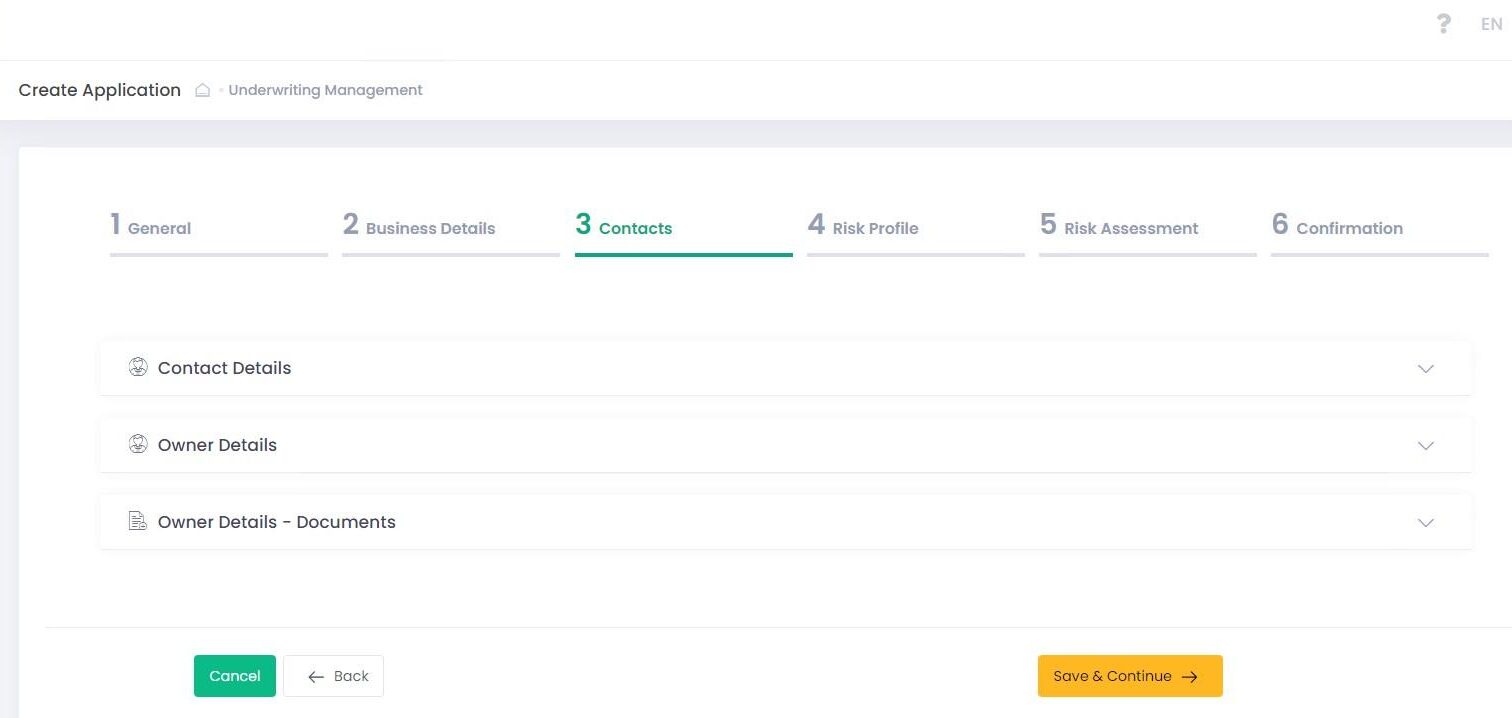The width and height of the screenshot is (1512, 718).
Task: Select the step 3 Contacts tab
Action: pyautogui.click(x=624, y=227)
